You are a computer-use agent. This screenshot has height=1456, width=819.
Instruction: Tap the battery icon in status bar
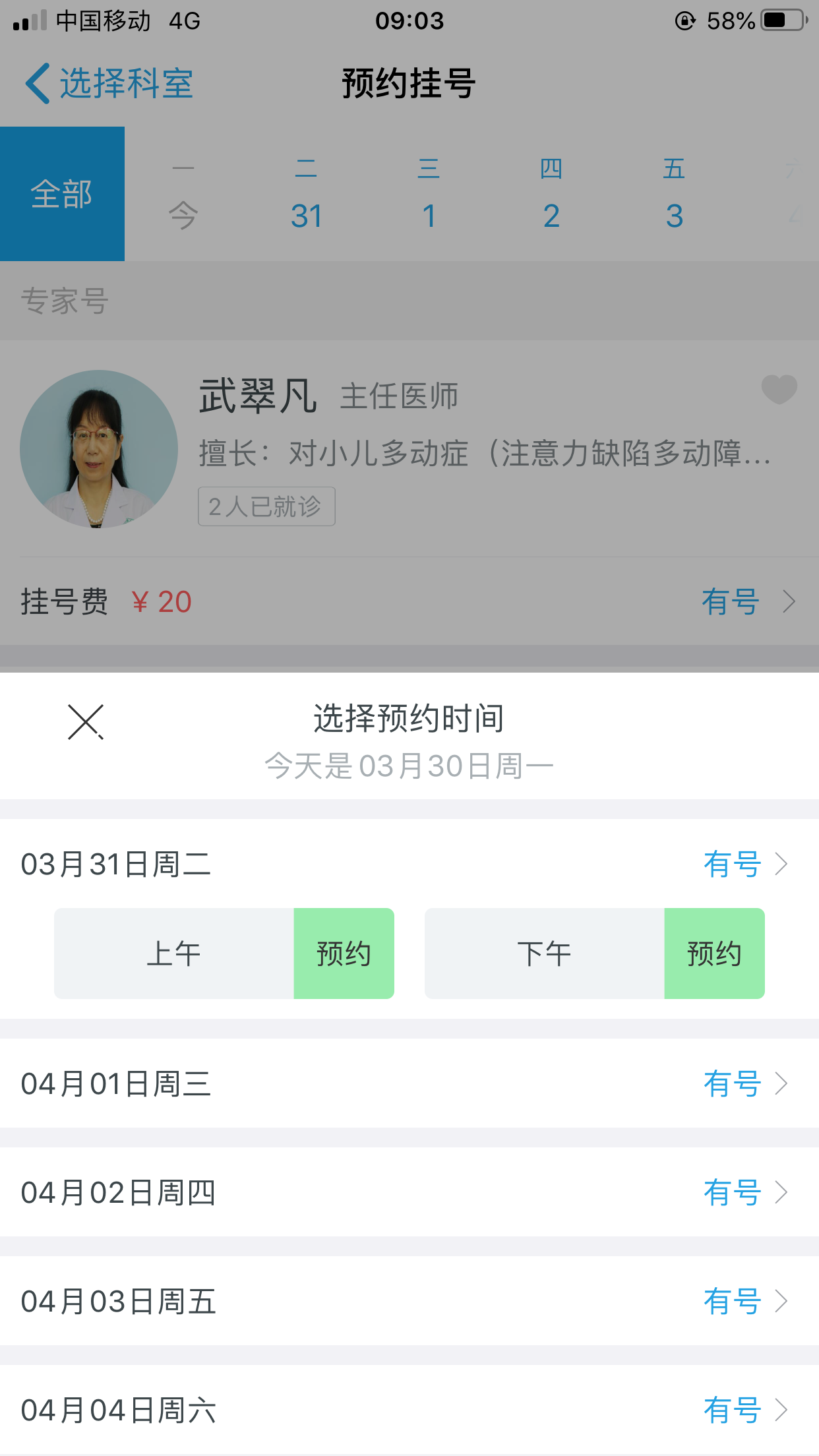coord(783,20)
